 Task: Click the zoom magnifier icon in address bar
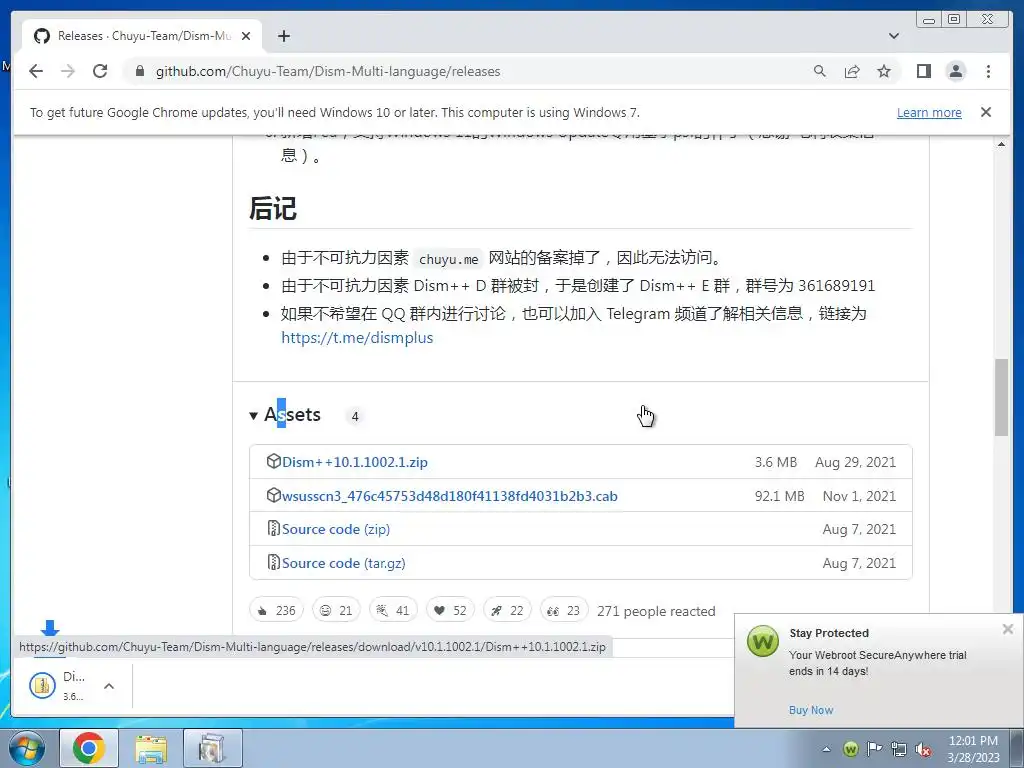[820, 71]
